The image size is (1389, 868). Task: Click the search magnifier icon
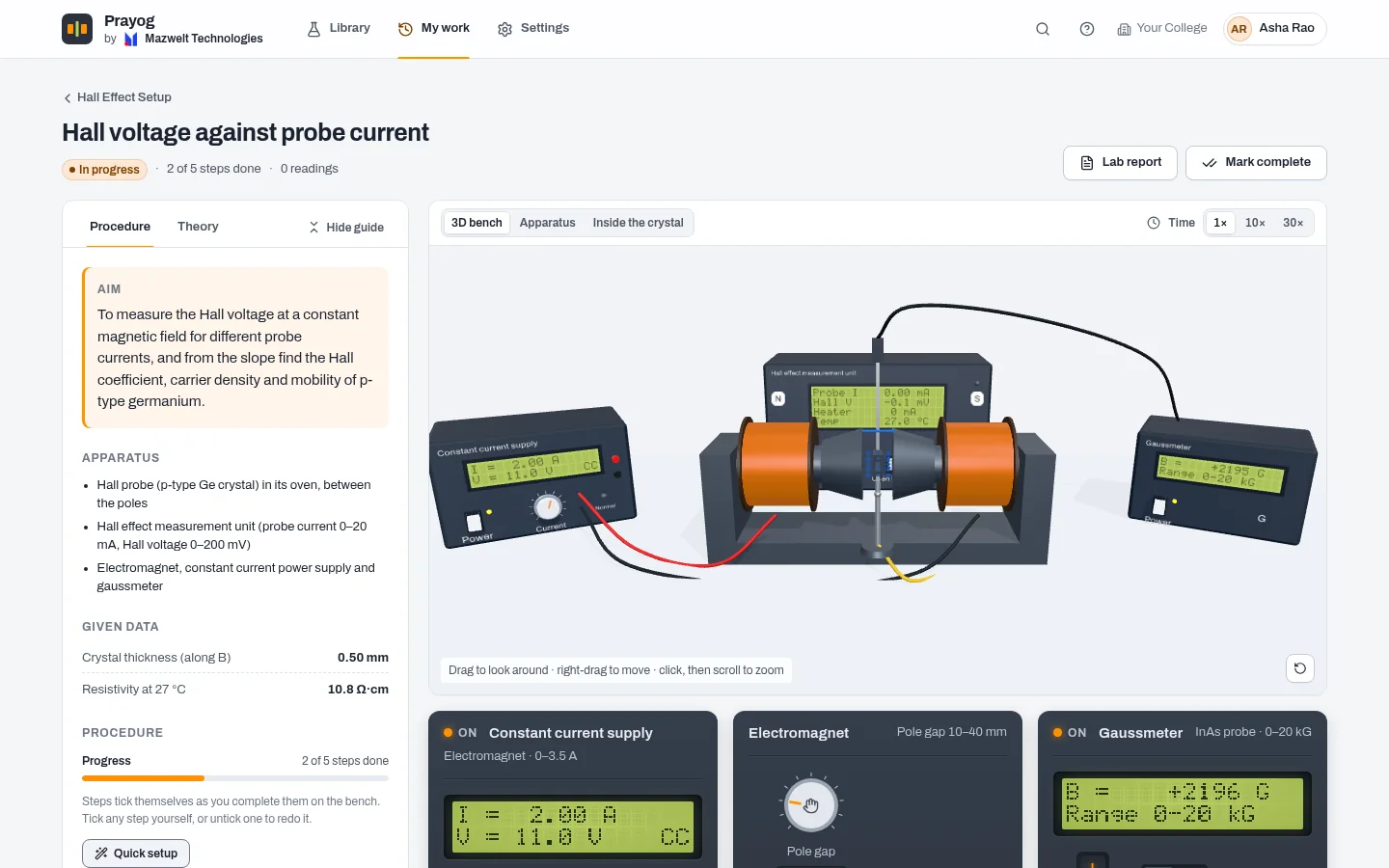(x=1043, y=29)
